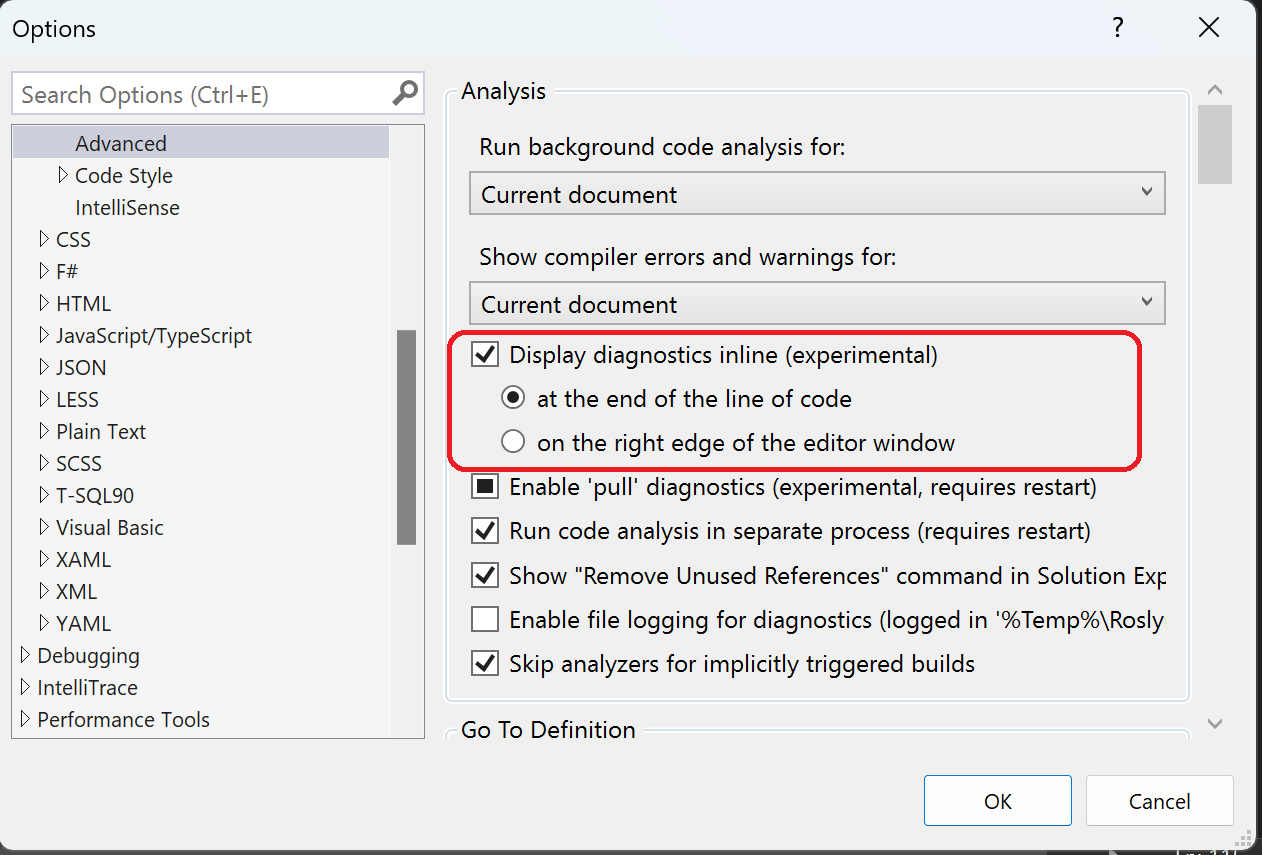Toggle Enable 'pull' diagnostics checkbox
Screen dimensions: 1262x855
pos(484,486)
